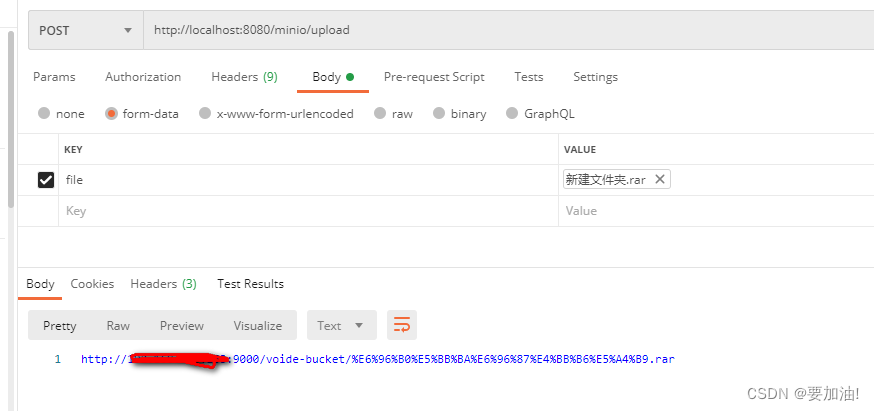Click response line number 1
Screen dimensions: 874x411
pyautogui.click(x=57, y=359)
